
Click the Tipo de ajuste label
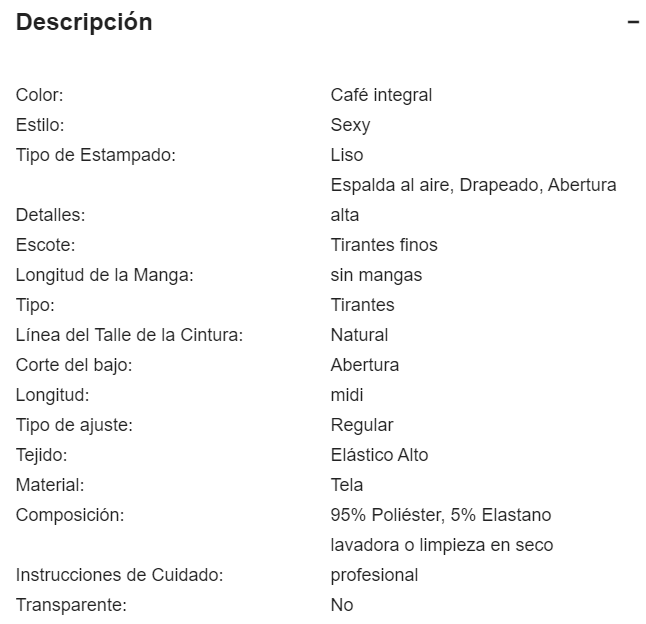[74, 425]
